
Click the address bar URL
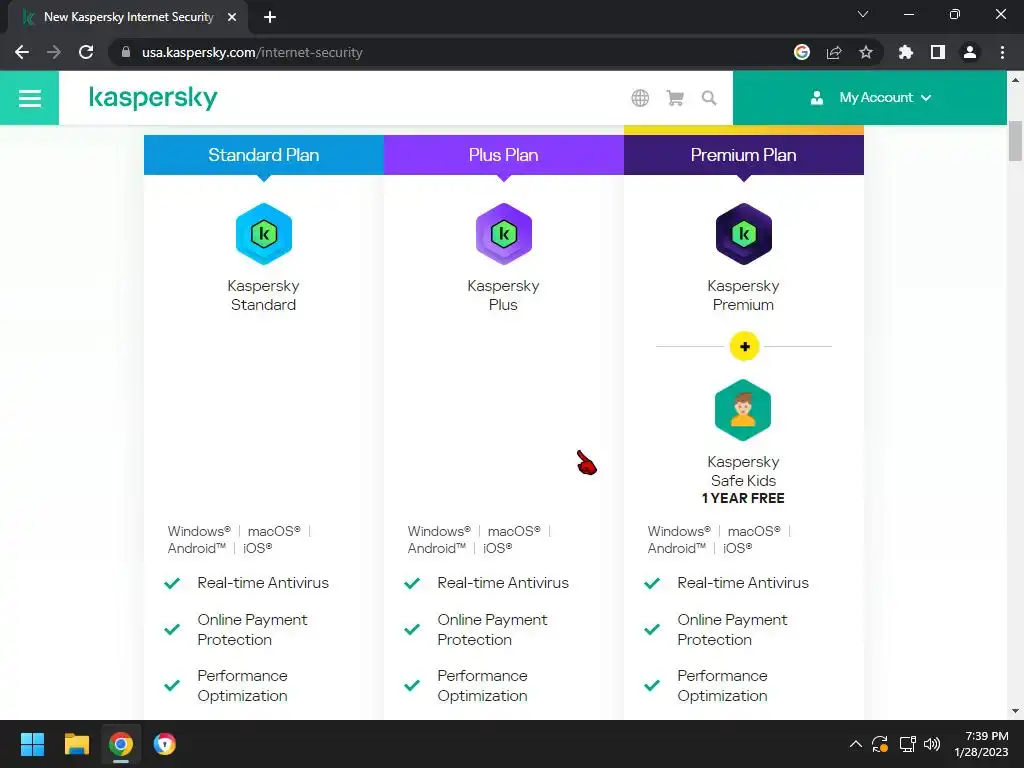tap(252, 52)
